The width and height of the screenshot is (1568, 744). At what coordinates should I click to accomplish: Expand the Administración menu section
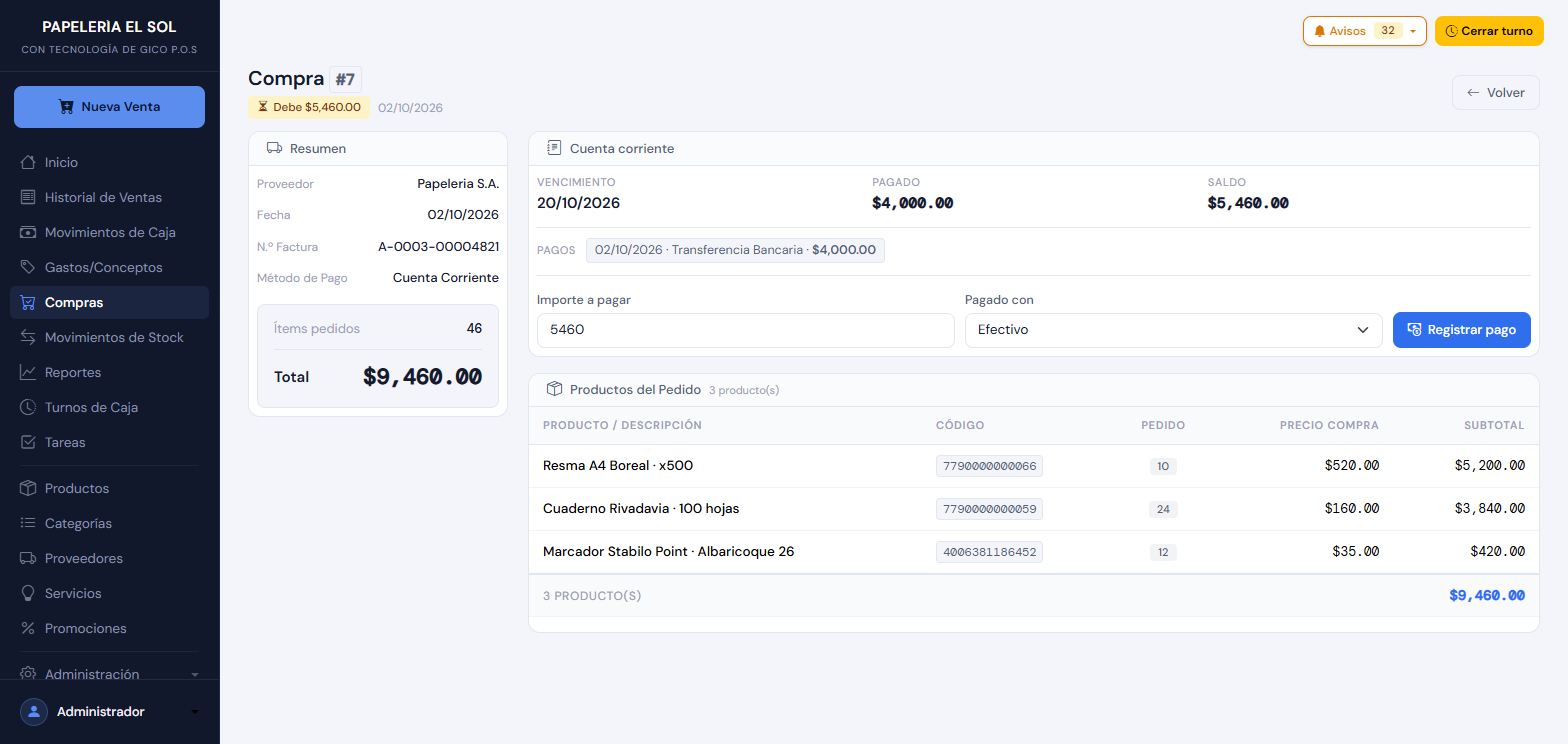tap(110, 674)
